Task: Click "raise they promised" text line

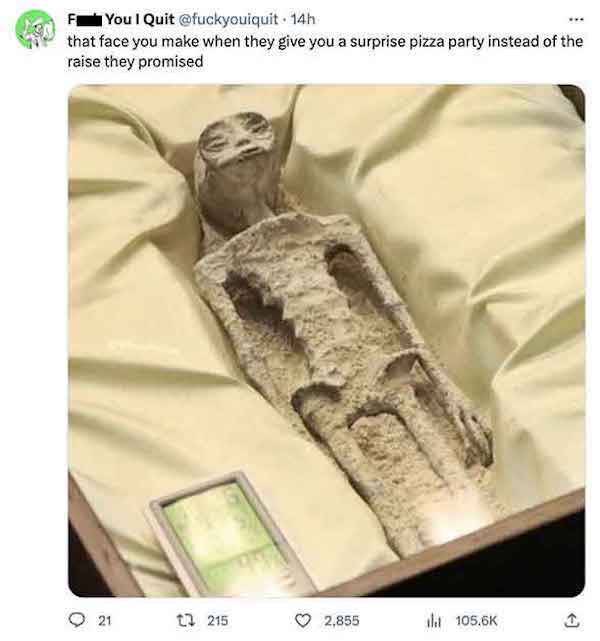Action: coord(135,61)
